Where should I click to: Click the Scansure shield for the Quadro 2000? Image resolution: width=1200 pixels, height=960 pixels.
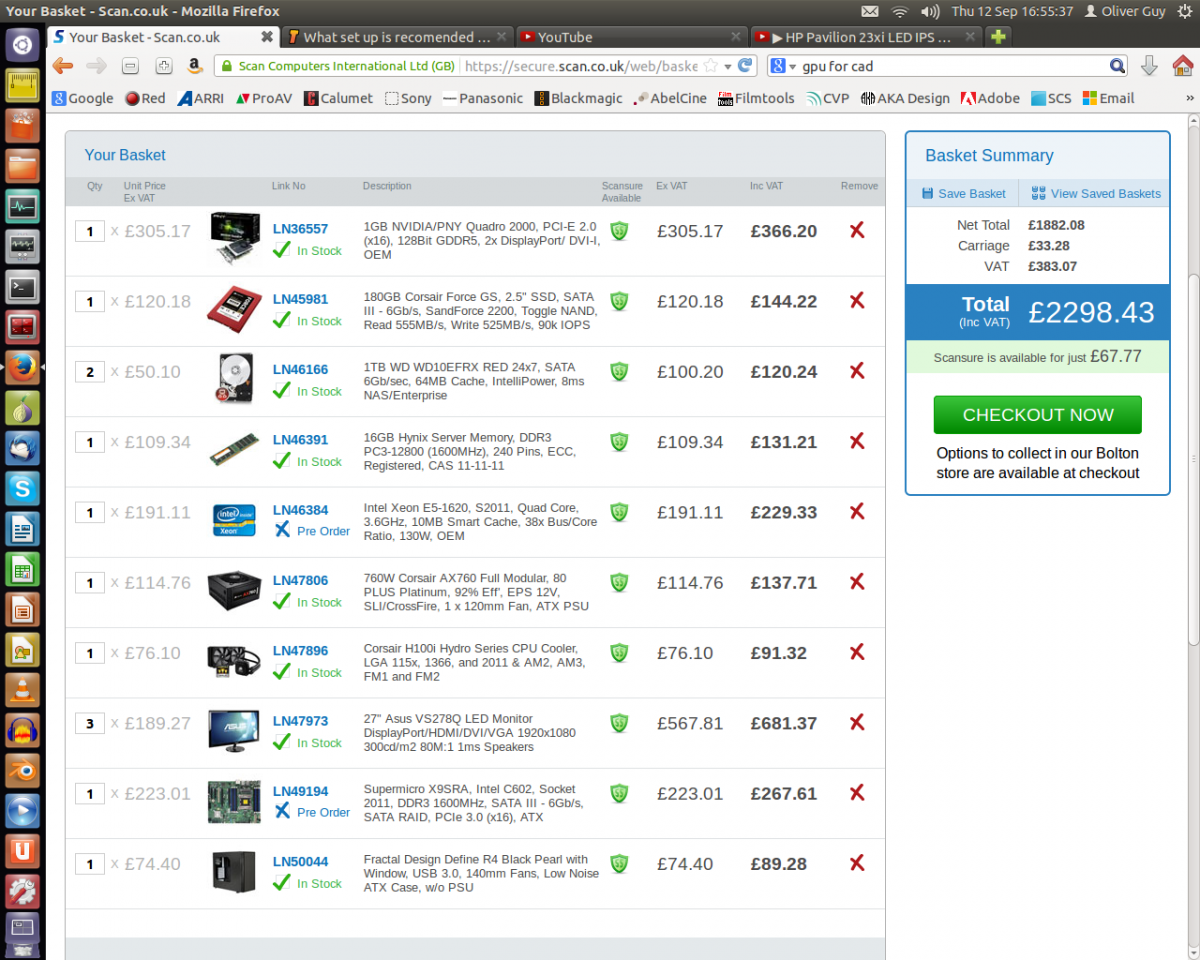coord(620,231)
